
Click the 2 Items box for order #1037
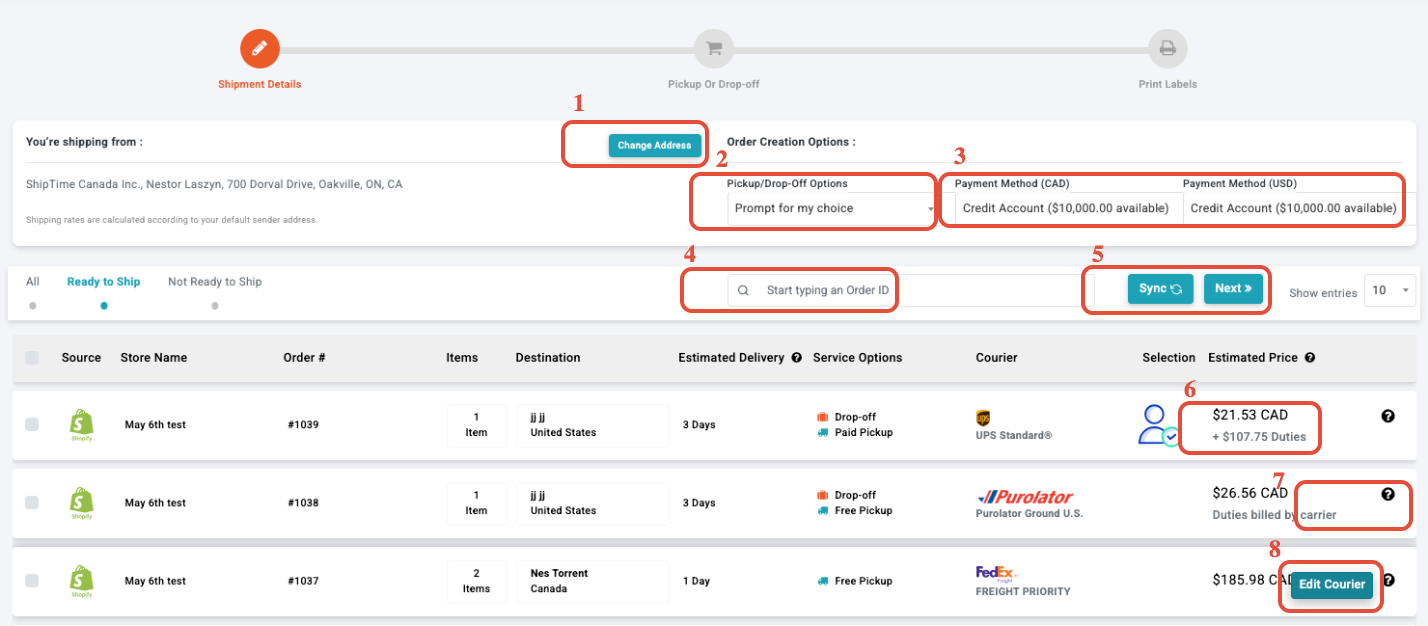476,581
